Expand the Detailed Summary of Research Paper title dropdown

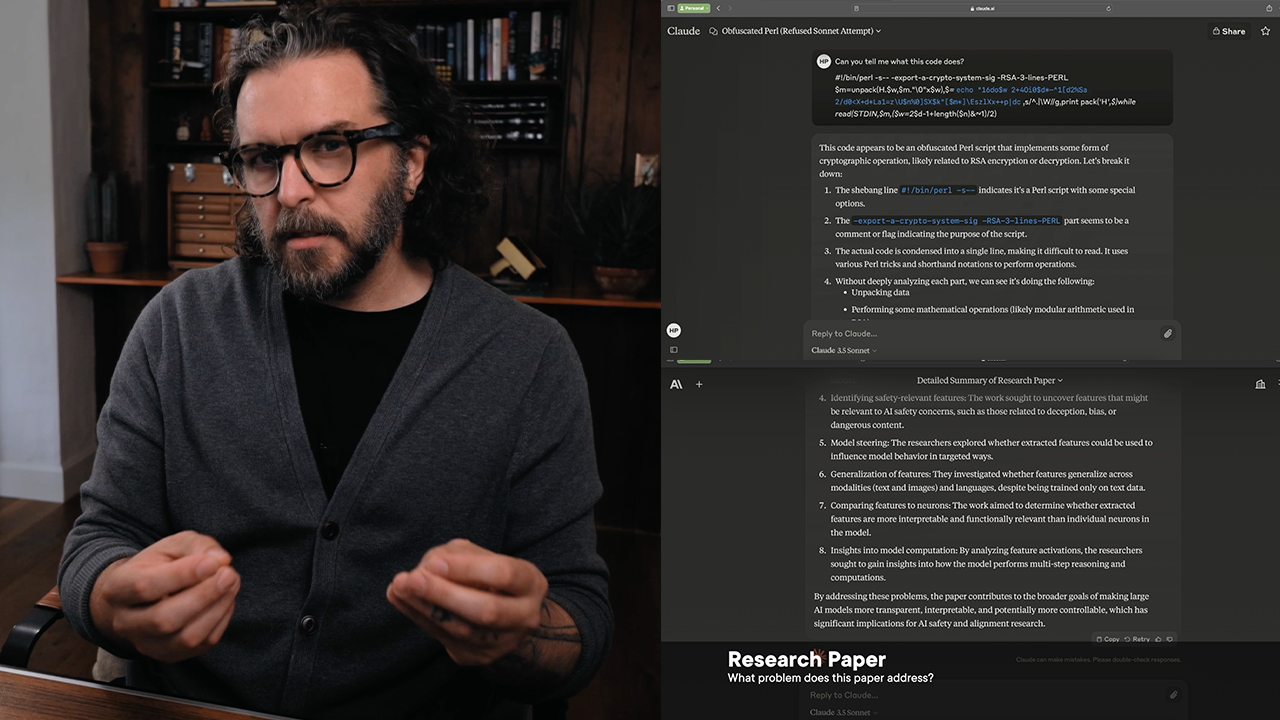[989, 380]
